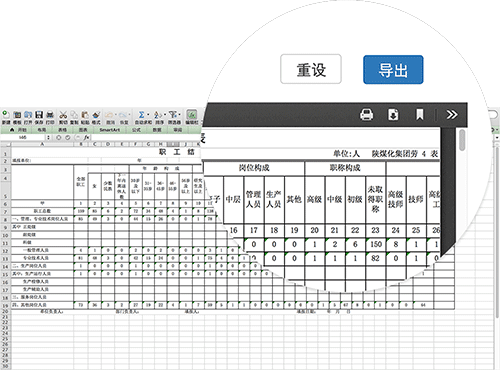Viewport: 500px width, 370px height.
Task: Click the bookmark icon in dark toolbar
Action: tap(420, 114)
